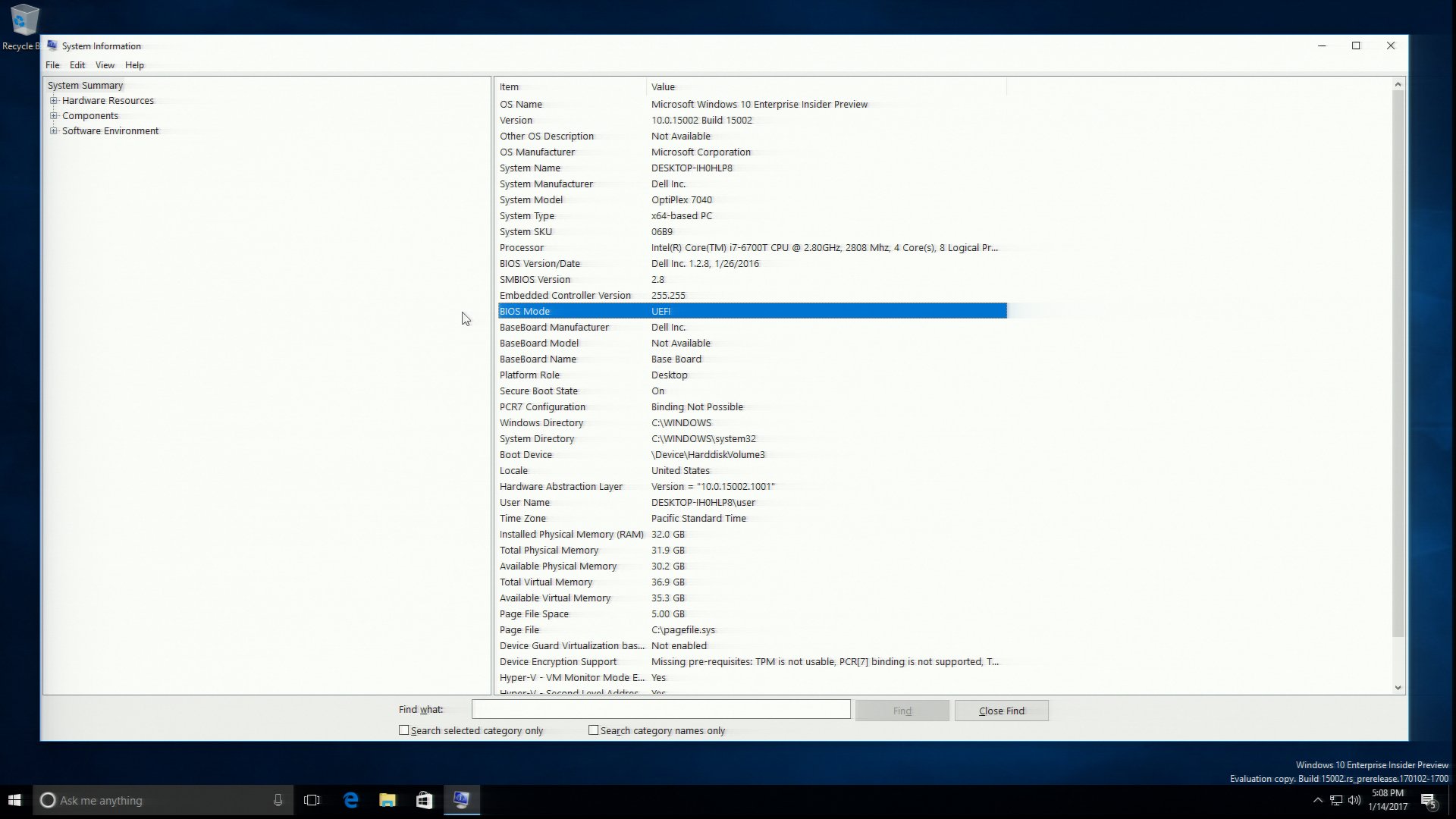Enable Search selected category only checkbox
The height and width of the screenshot is (819, 1456).
coord(404,730)
